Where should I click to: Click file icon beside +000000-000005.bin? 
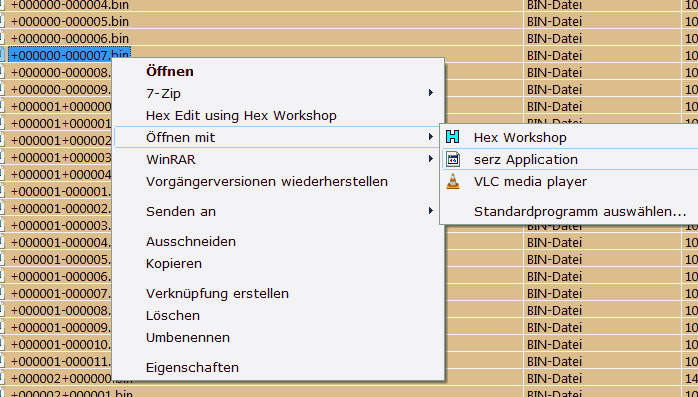pyautogui.click(x=2, y=21)
